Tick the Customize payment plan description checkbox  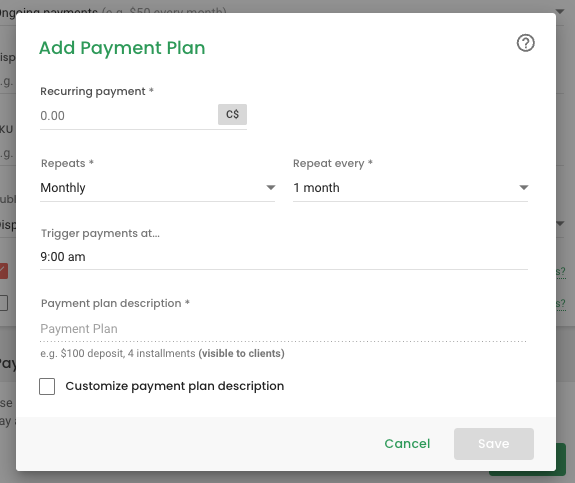pyautogui.click(x=47, y=387)
